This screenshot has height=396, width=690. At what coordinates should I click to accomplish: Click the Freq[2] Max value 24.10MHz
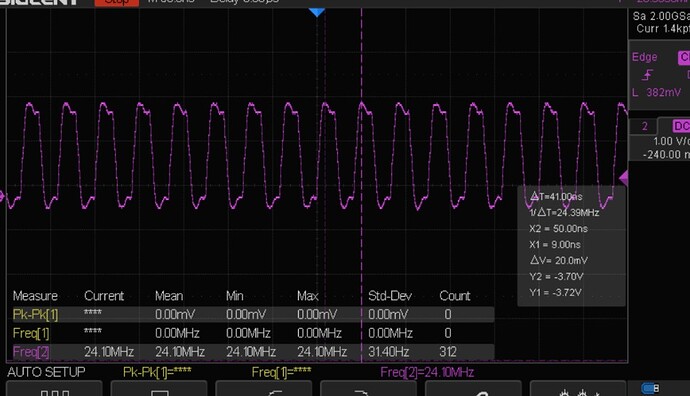click(x=322, y=352)
